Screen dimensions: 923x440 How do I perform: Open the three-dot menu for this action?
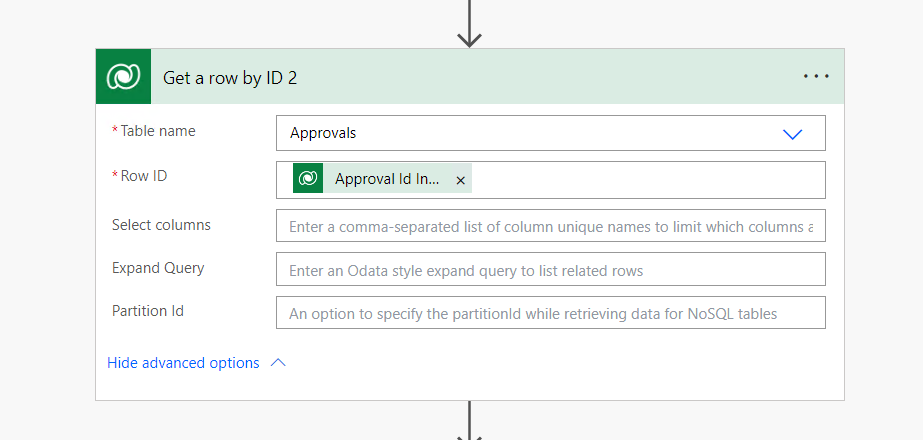[816, 77]
